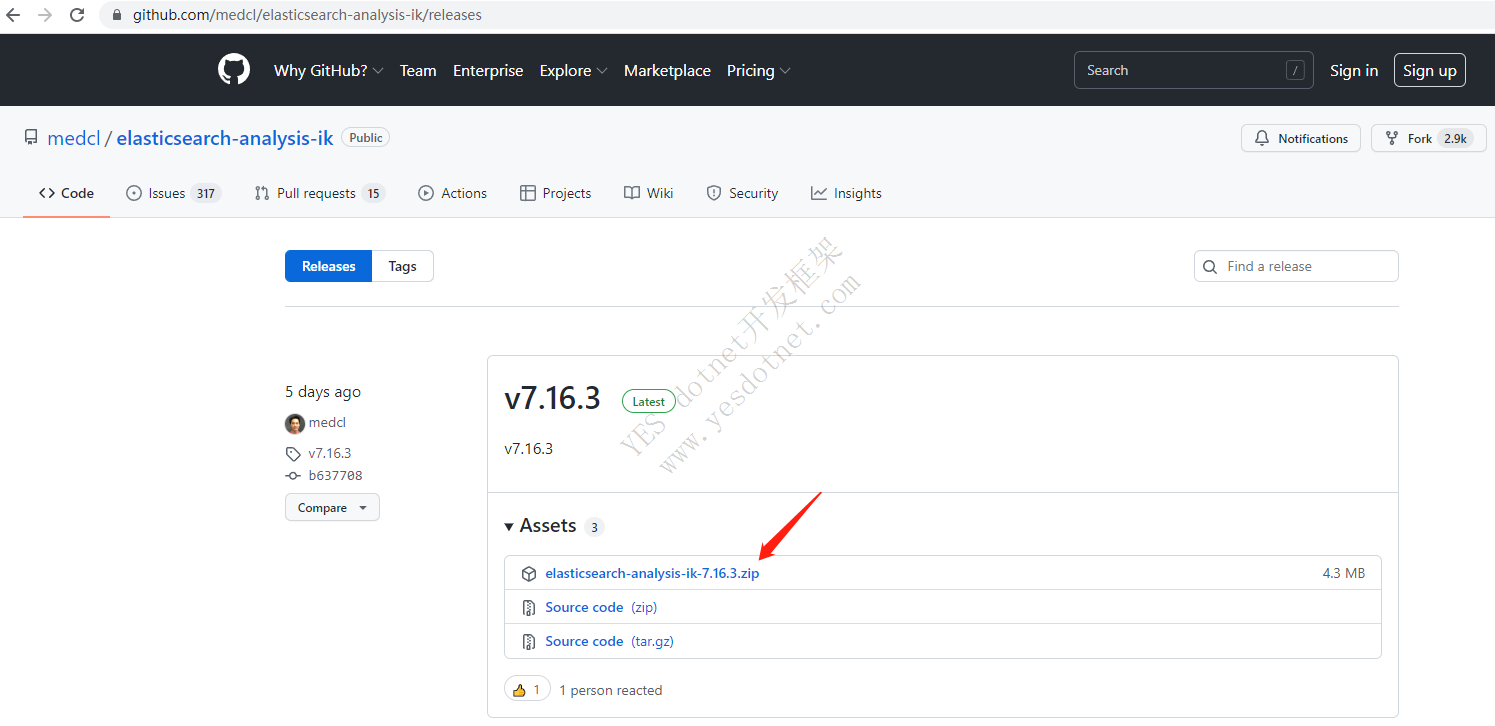1495x726 pixels.
Task: Click Enterprise in the top navigation
Action: (488, 71)
